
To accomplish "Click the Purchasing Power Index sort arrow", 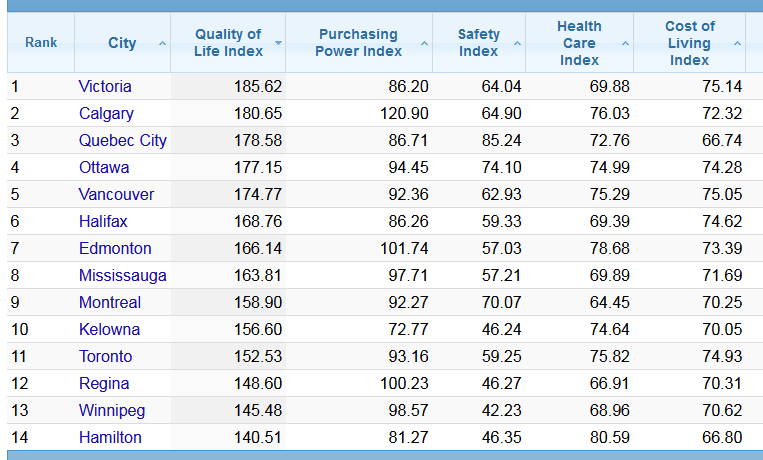I will click(424, 43).
